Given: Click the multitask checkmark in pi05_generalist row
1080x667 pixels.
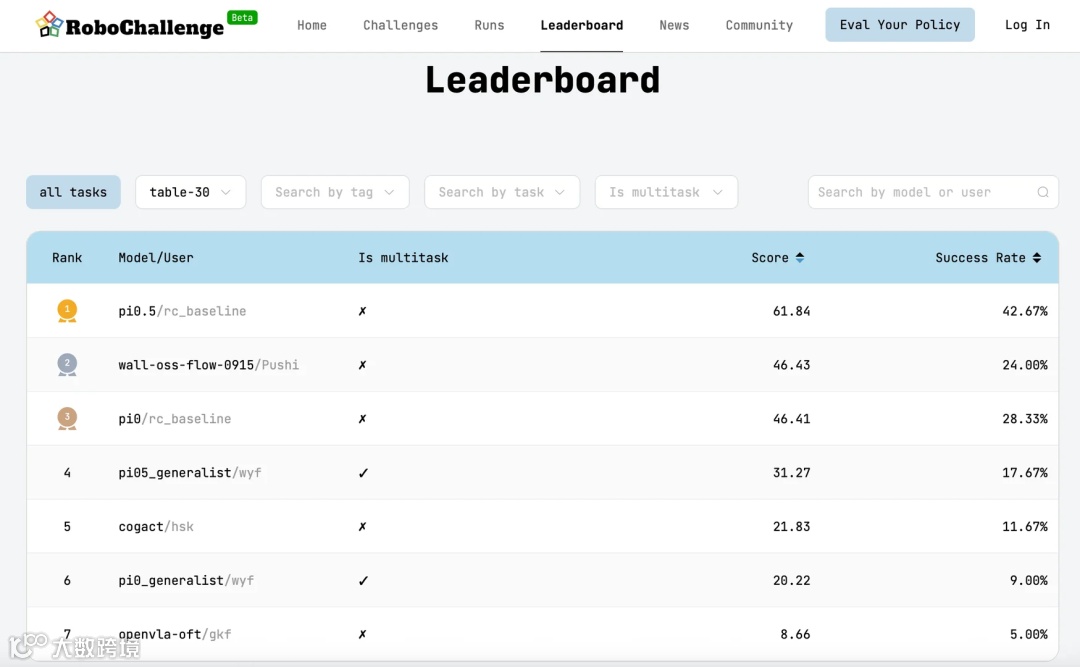Looking at the screenshot, I should coord(363,473).
